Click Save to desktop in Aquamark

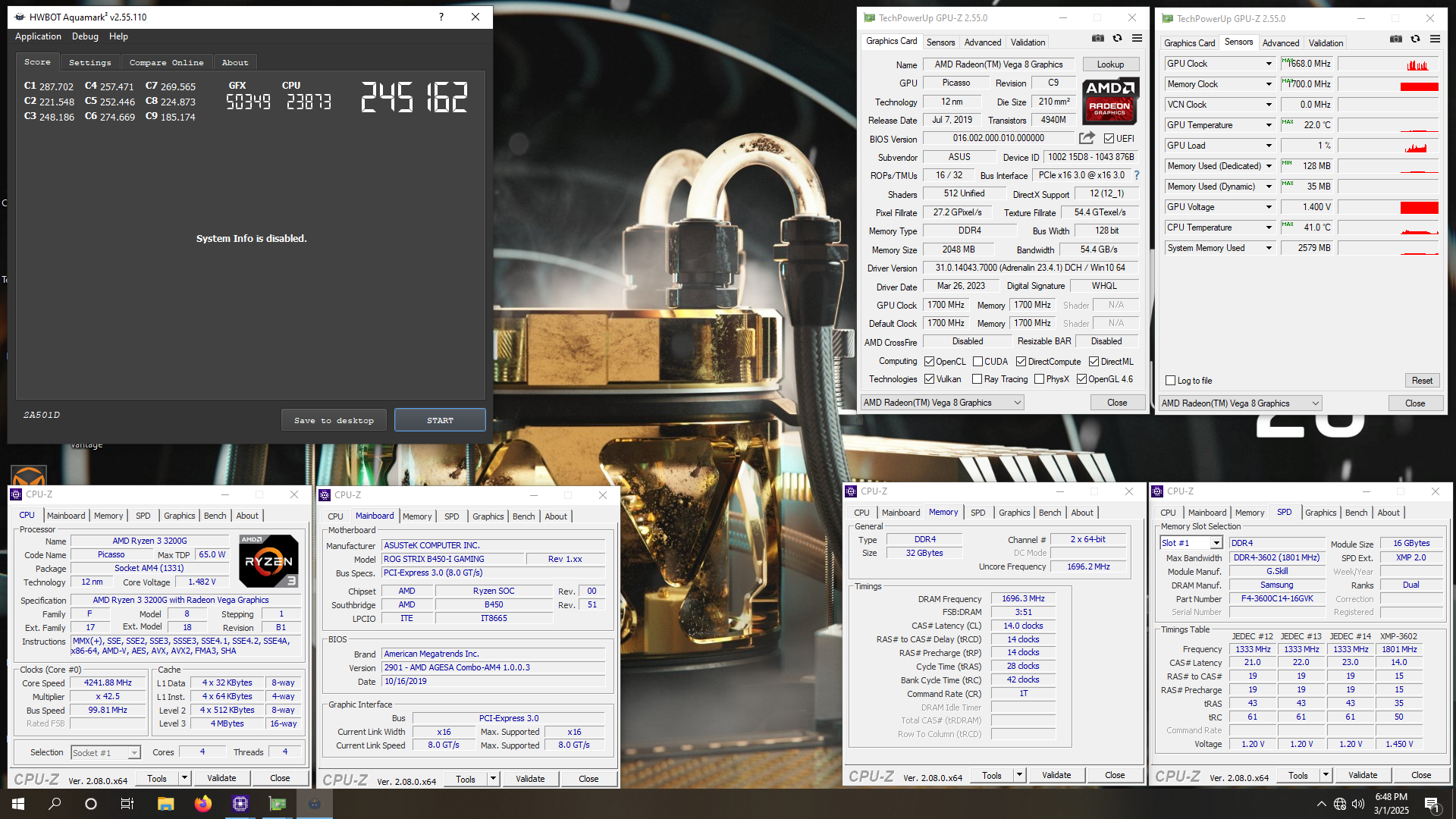pos(334,420)
